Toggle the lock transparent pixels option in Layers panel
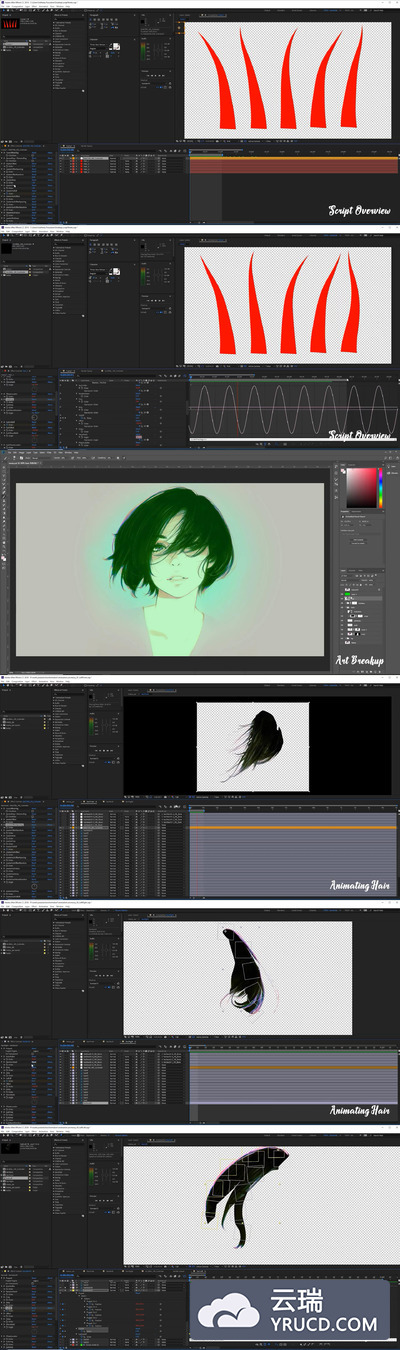This screenshot has height=1350, width=400. [347, 585]
